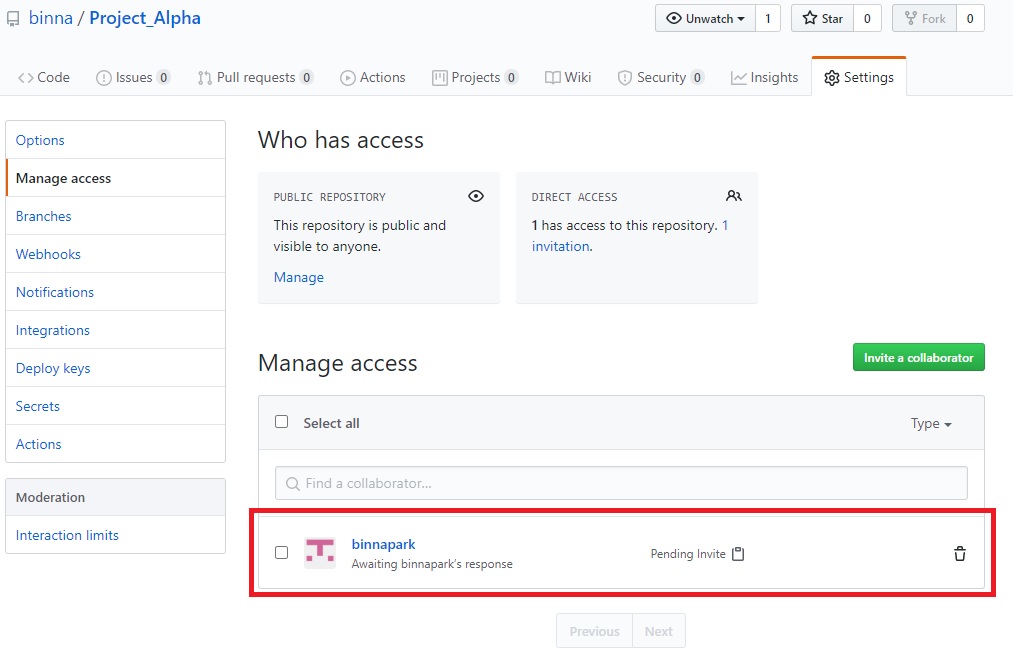Click the repository icon beside binna
Viewport: 1013px width, 666px height.
(13, 20)
